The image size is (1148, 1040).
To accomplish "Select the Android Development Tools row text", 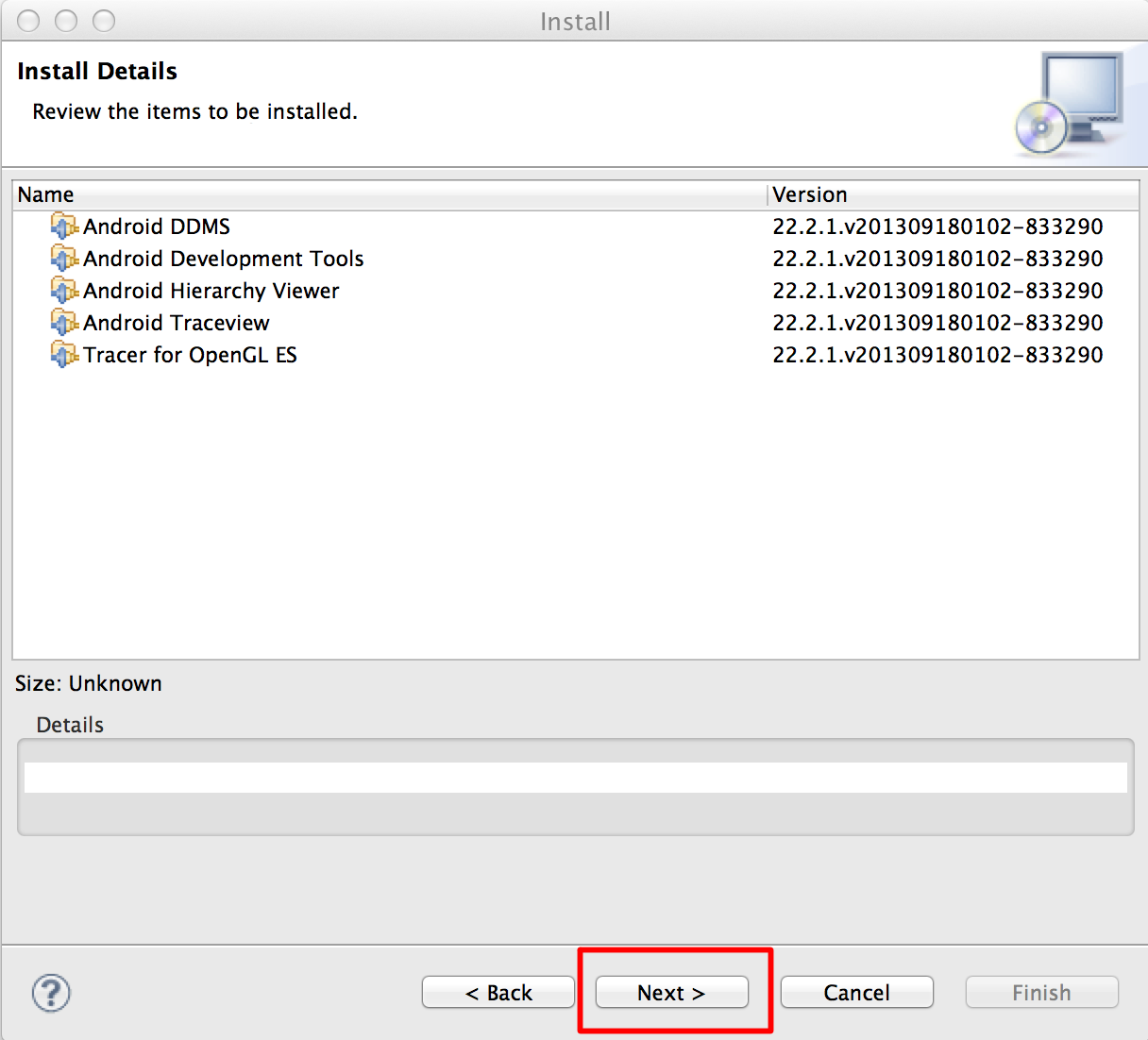I will click(x=224, y=259).
